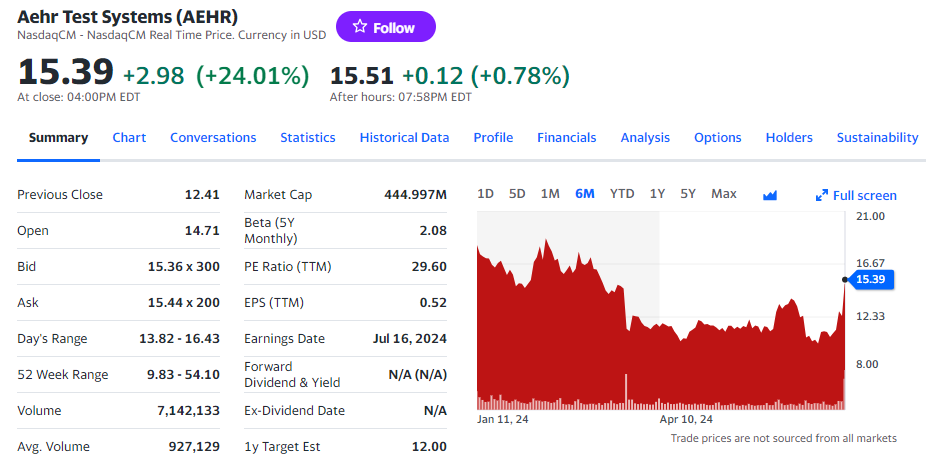This screenshot has width=926, height=474.
Task: Click the after hours price 15.51
Action: point(361,76)
